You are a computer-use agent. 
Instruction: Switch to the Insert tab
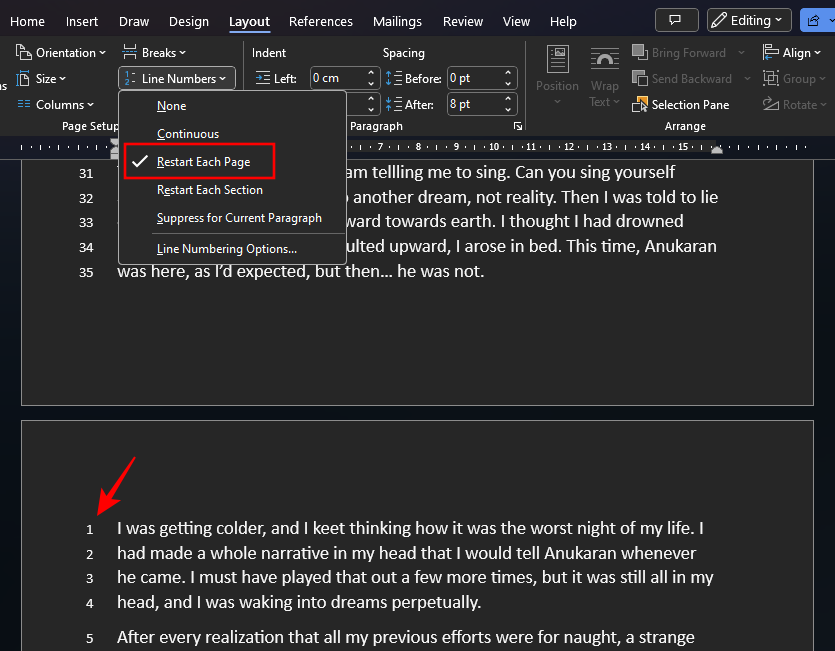tap(82, 22)
